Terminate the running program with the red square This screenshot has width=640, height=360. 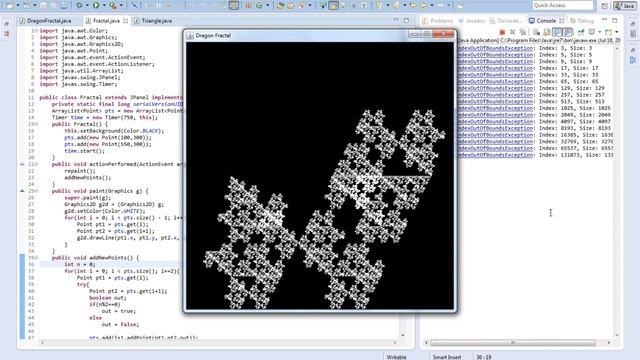click(x=502, y=32)
